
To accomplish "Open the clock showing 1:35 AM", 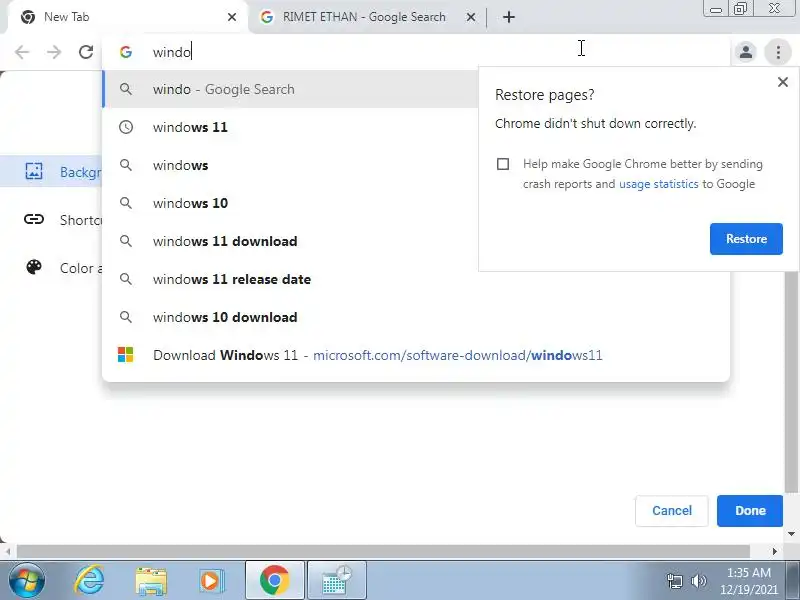I will point(748,581).
